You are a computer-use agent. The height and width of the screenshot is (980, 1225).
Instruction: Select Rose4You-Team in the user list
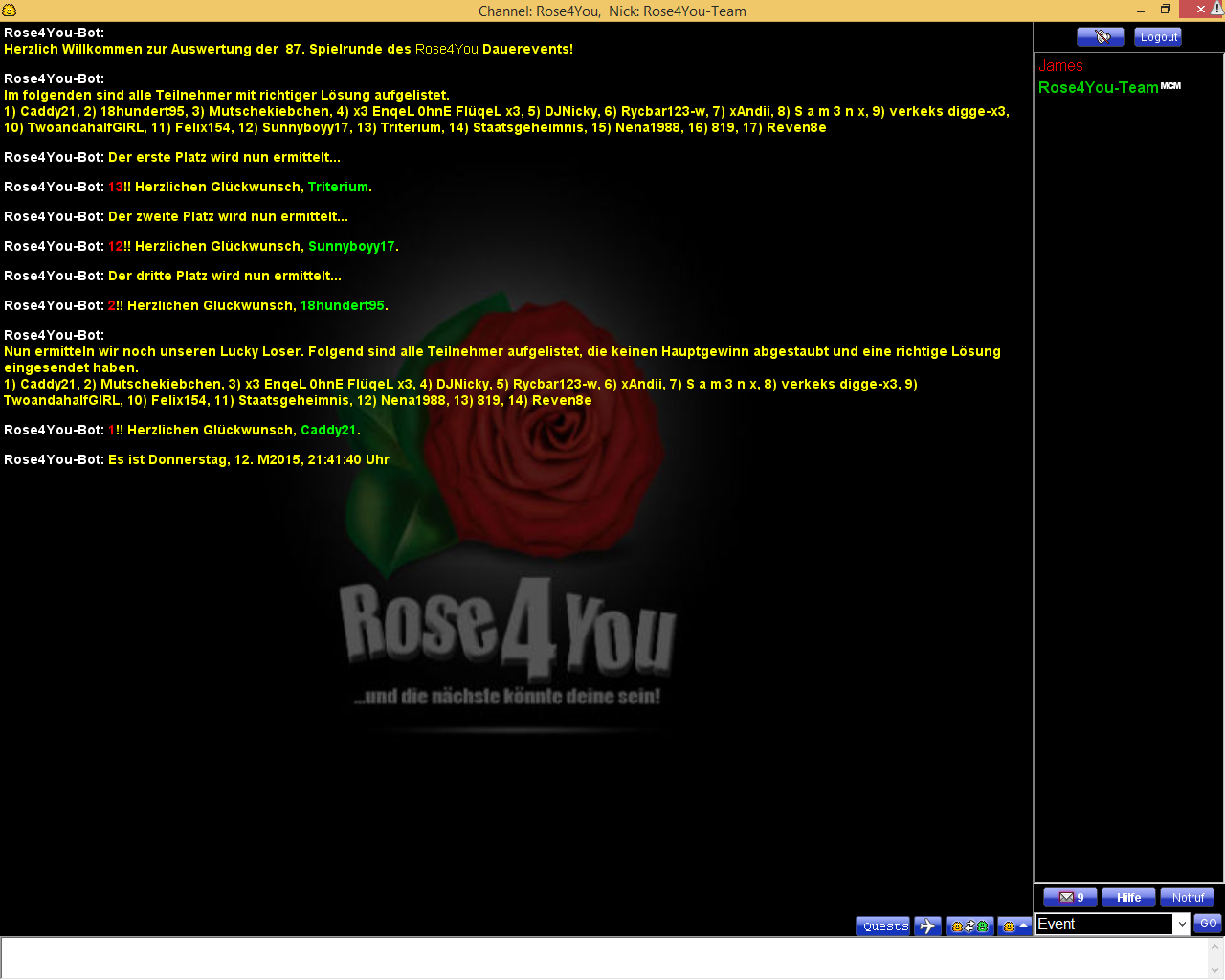[x=1098, y=87]
